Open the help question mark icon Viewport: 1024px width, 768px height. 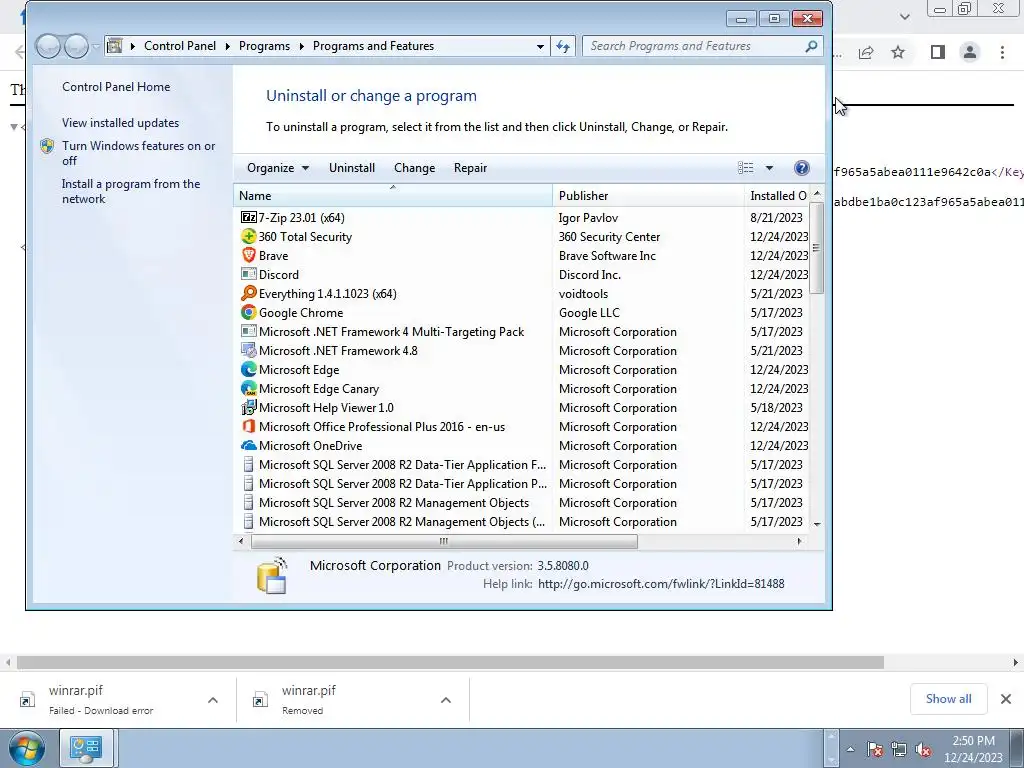801,168
